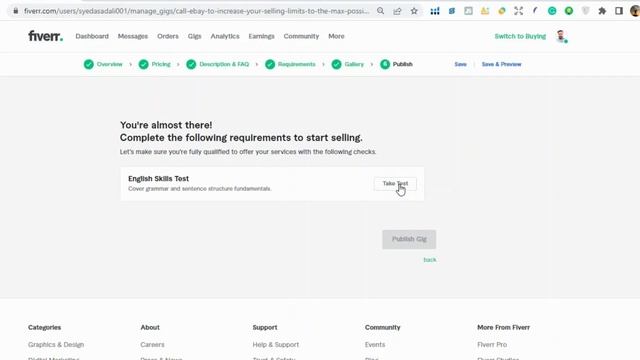Click the yellow warning extension icon
The height and width of the screenshot is (360, 640).
click(x=485, y=11)
